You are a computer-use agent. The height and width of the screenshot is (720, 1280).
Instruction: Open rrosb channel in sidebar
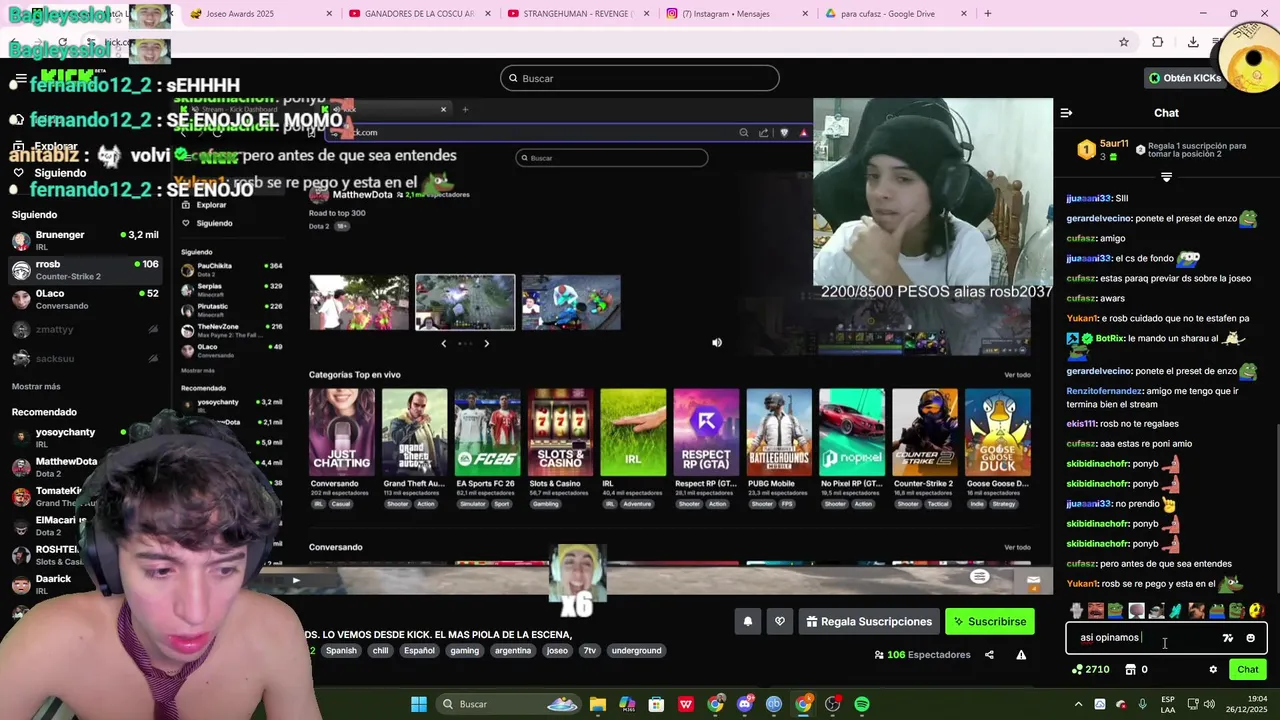[x=85, y=270]
